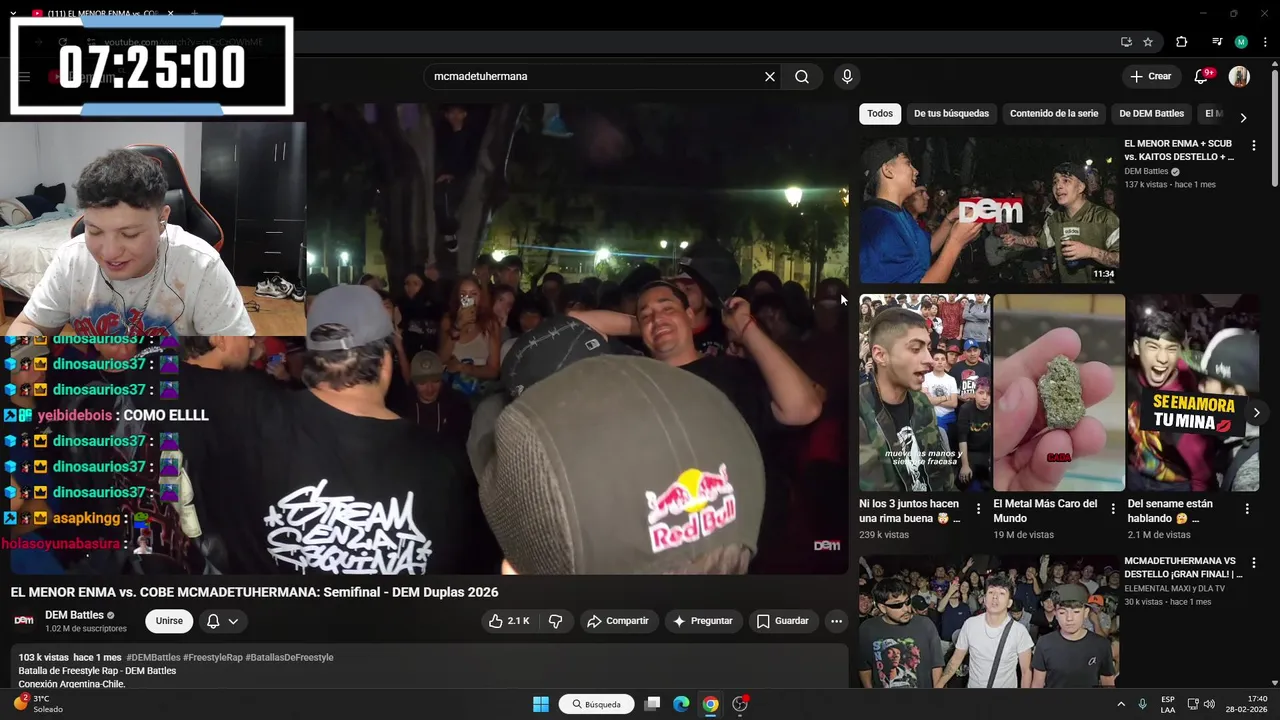Open the Windows Start button

pos(540,704)
